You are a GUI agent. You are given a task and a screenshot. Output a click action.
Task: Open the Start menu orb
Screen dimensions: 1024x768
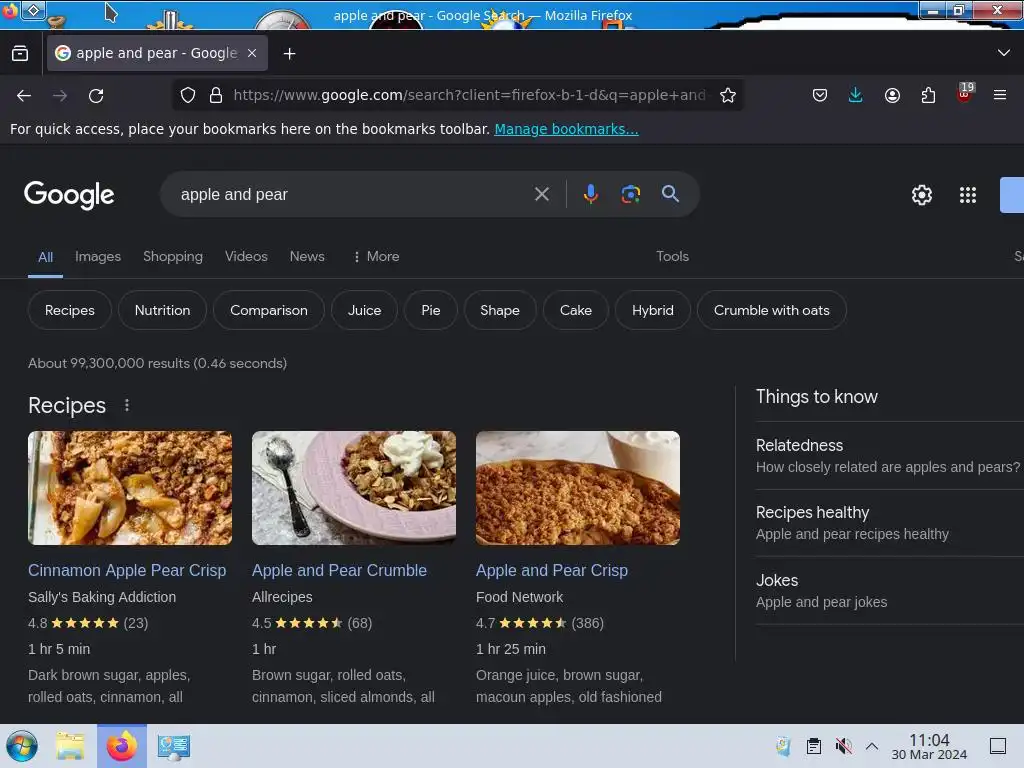click(22, 746)
